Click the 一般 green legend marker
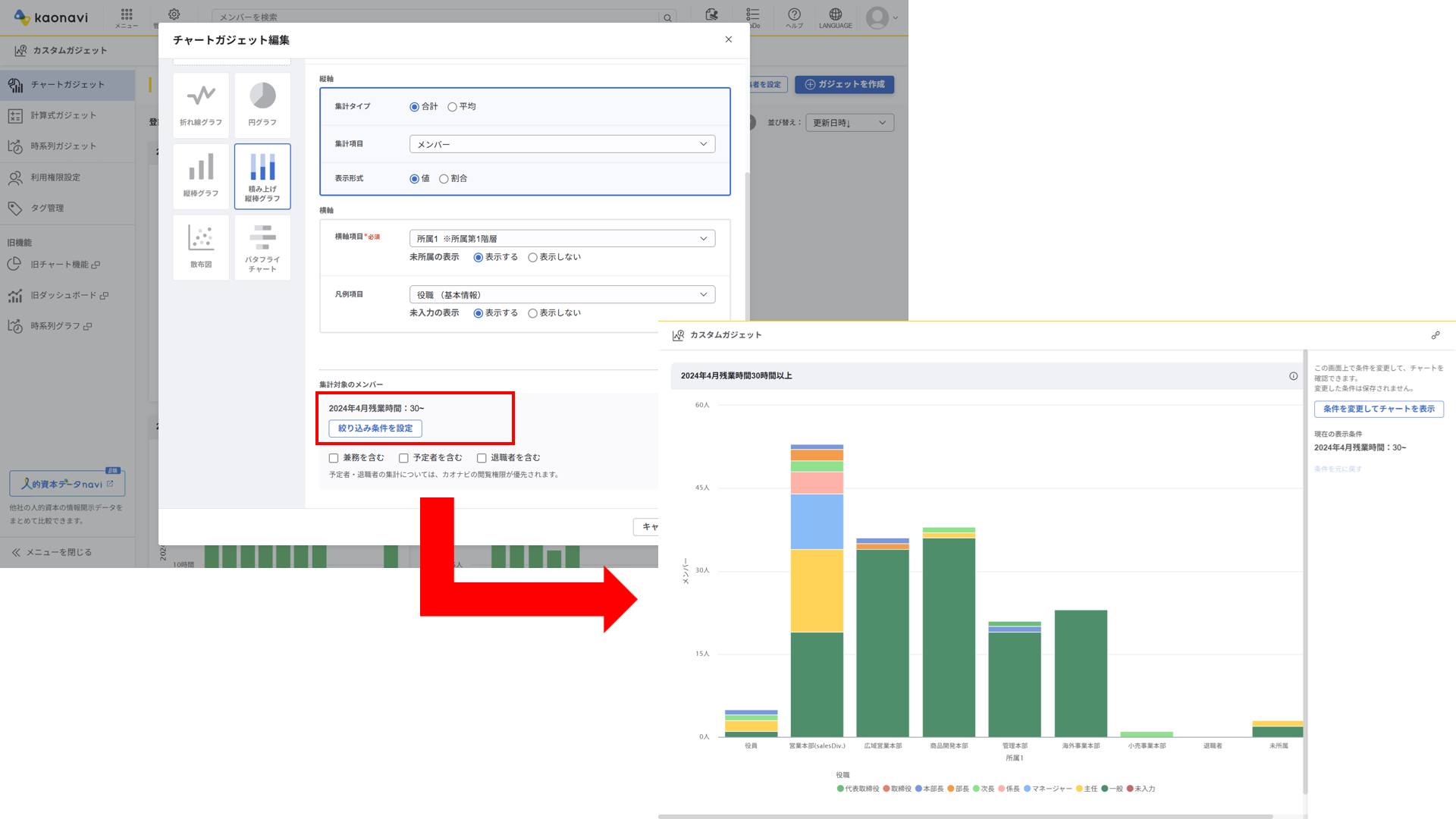 pos(1105,789)
